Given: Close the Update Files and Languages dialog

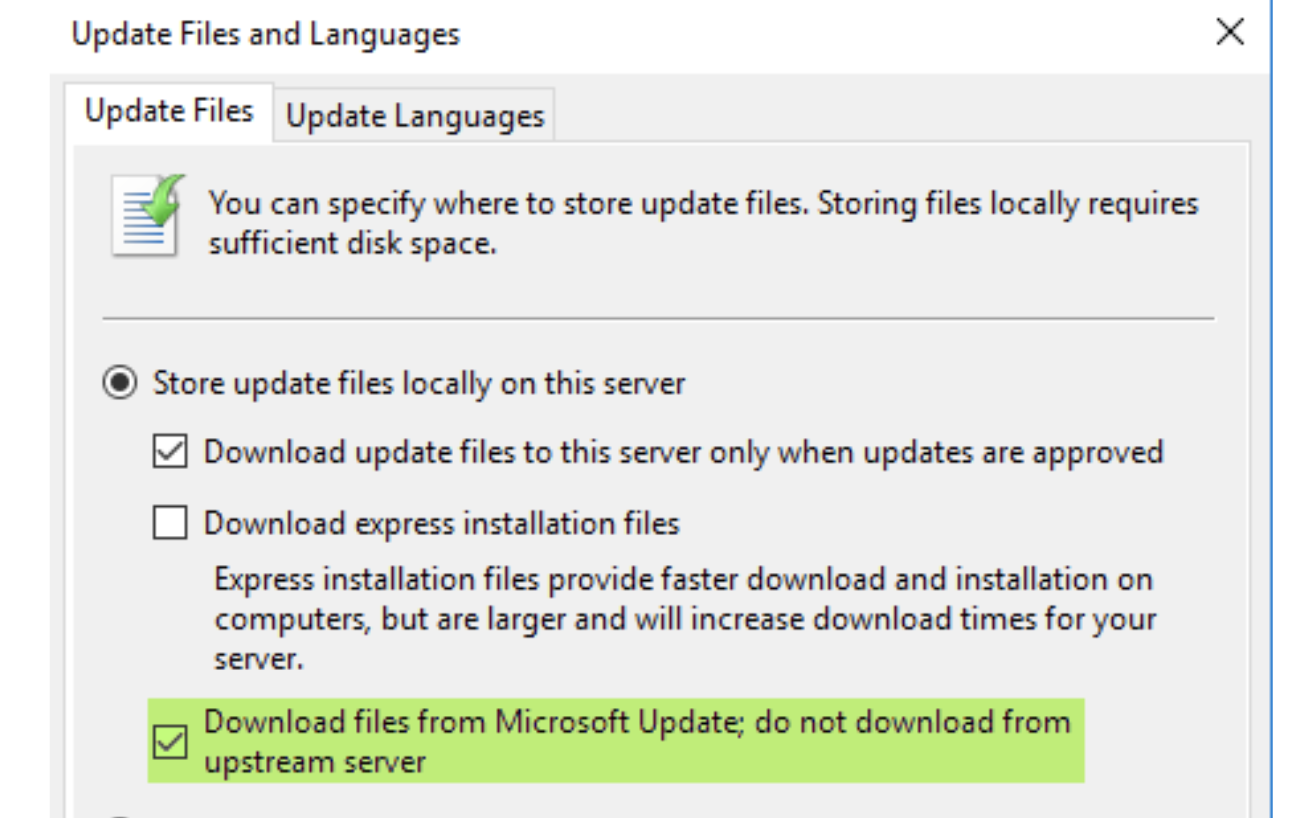Looking at the screenshot, I should coord(1229,33).
